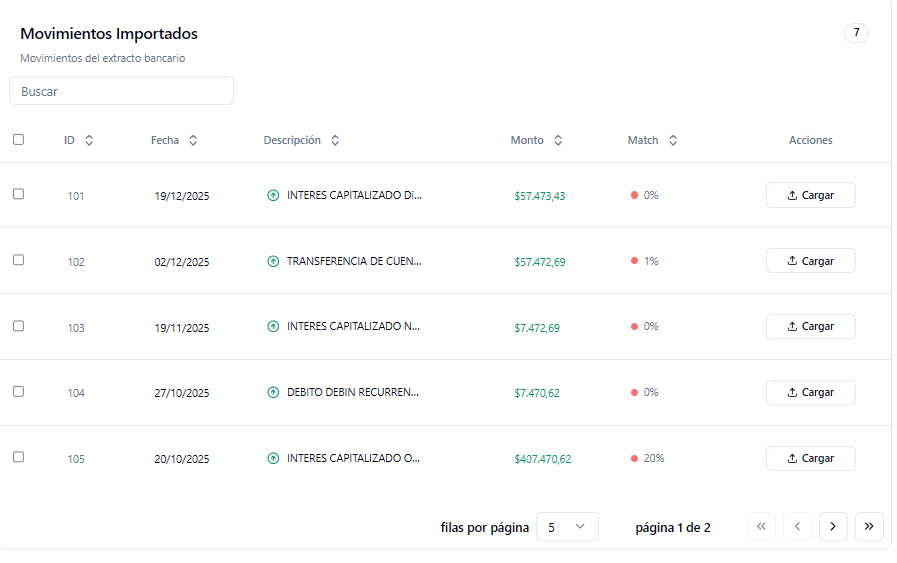Toggle the select-all checkbox in header
897x563 pixels.
click(18, 140)
